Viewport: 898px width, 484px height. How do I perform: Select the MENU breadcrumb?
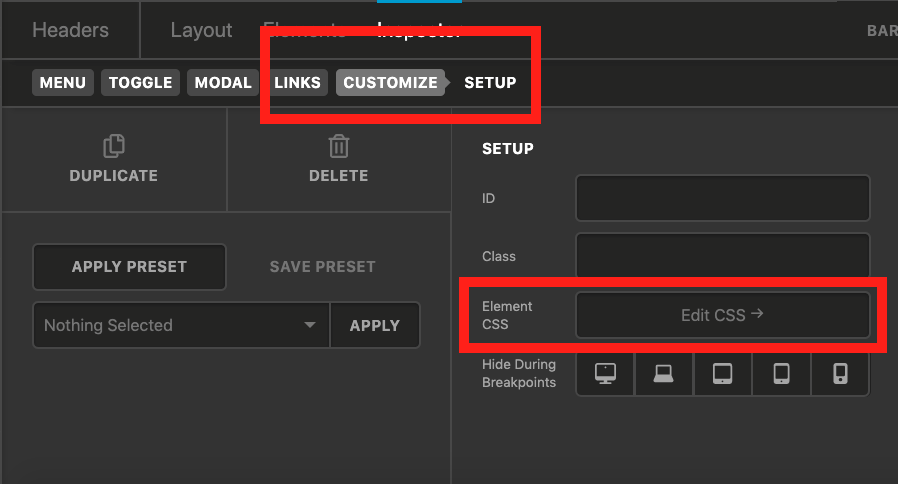pos(63,82)
